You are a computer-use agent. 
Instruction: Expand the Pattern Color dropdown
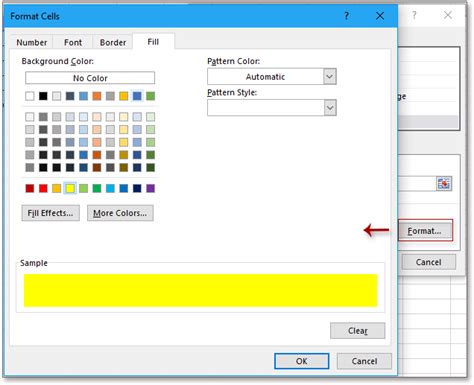coord(329,77)
